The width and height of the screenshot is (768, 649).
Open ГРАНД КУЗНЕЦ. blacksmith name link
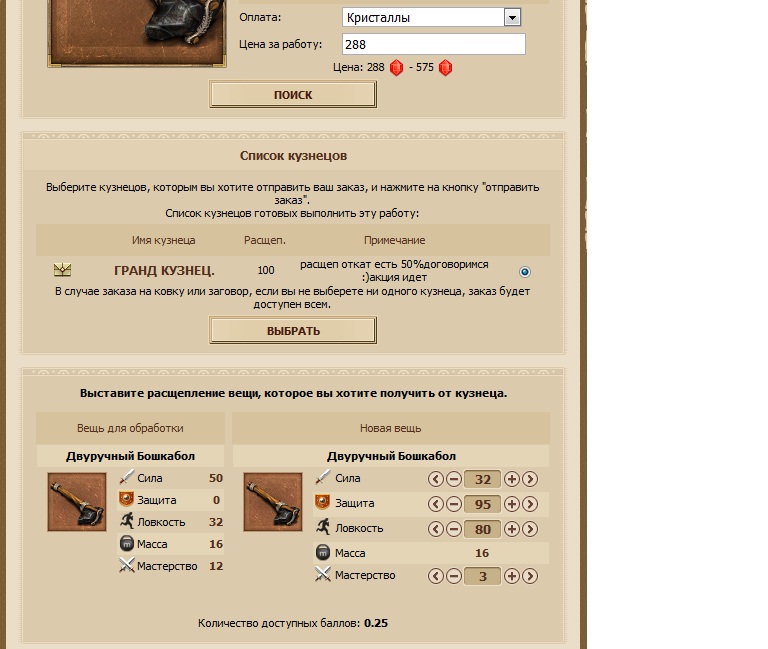[164, 270]
